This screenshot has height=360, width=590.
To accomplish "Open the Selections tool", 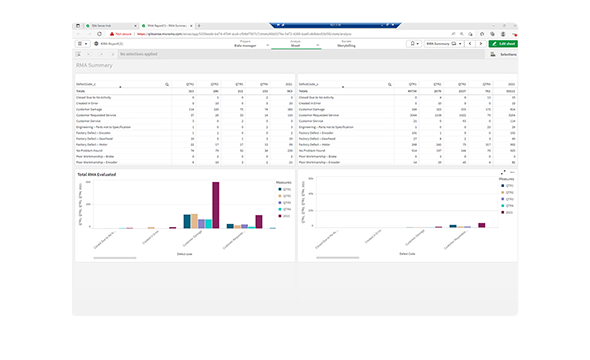I will click(x=504, y=55).
